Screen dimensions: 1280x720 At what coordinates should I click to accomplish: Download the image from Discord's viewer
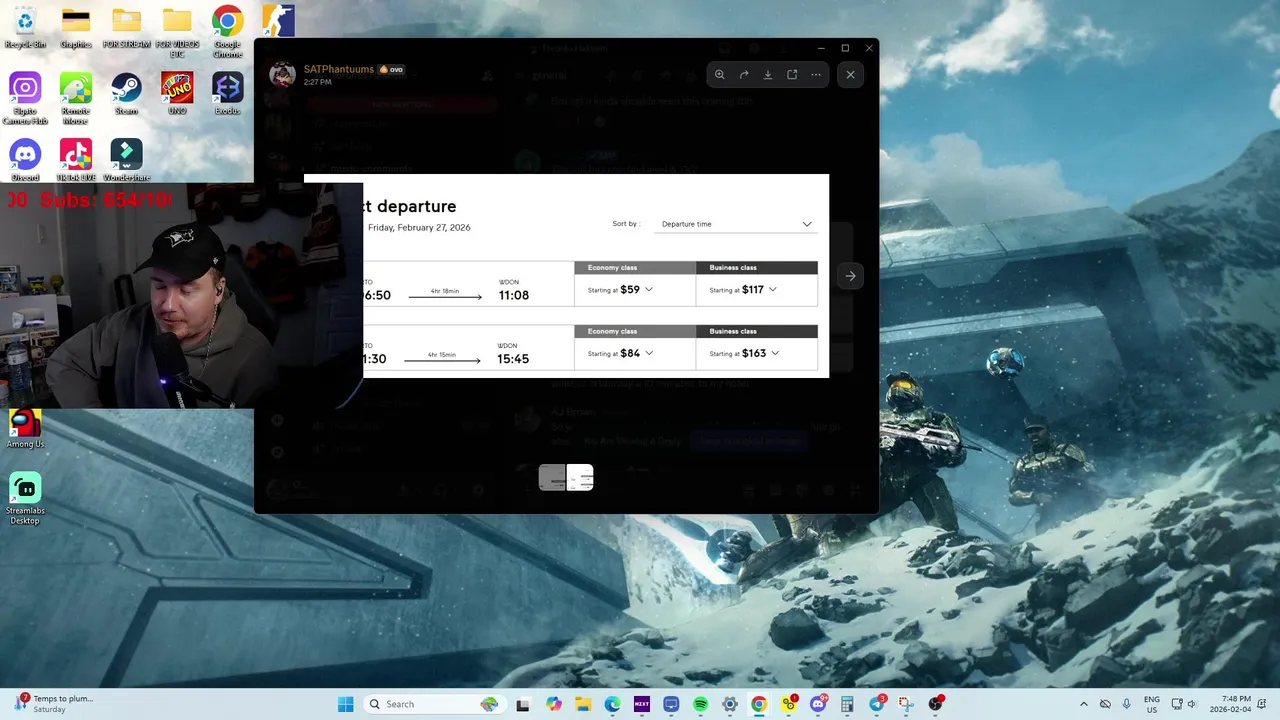[768, 74]
